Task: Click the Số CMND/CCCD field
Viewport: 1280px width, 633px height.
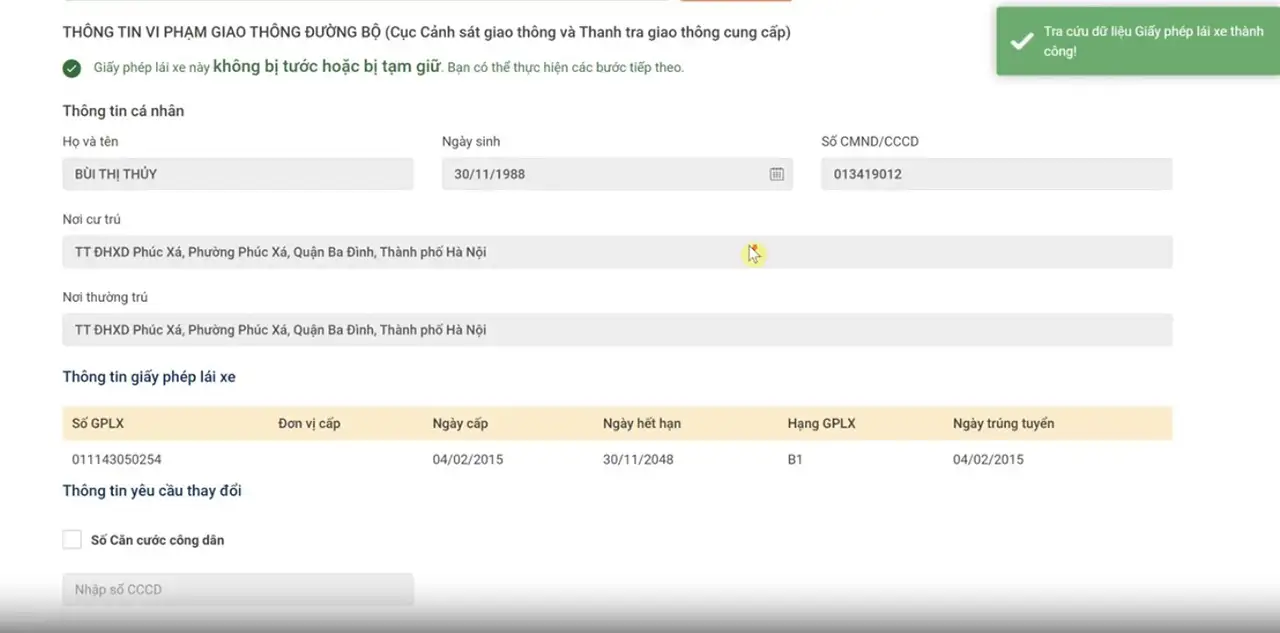Action: pos(996,174)
